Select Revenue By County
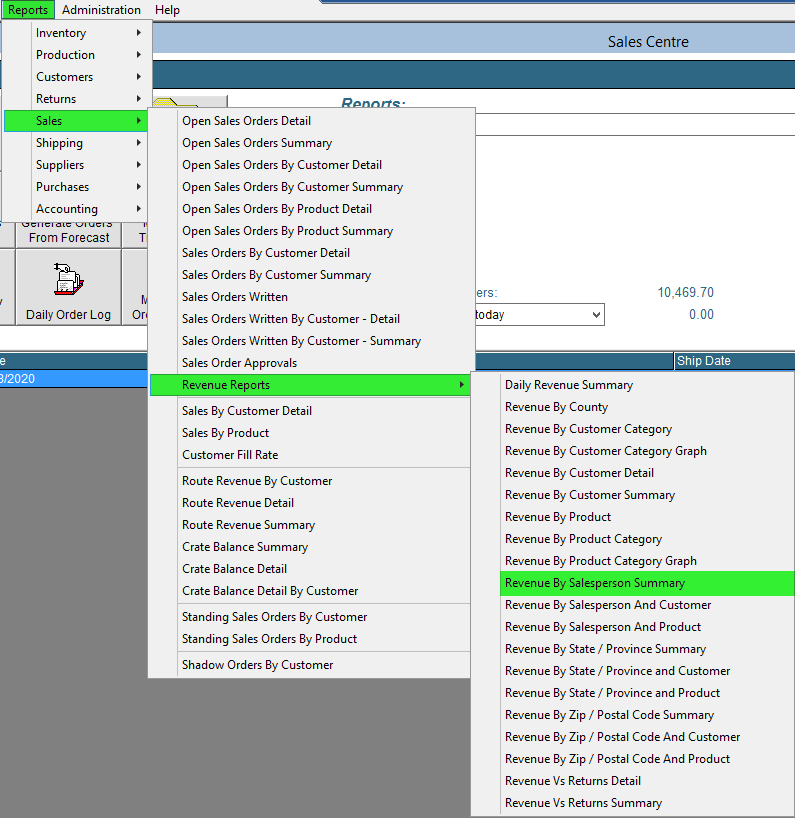Viewport: 795px width, 818px height. (633, 407)
